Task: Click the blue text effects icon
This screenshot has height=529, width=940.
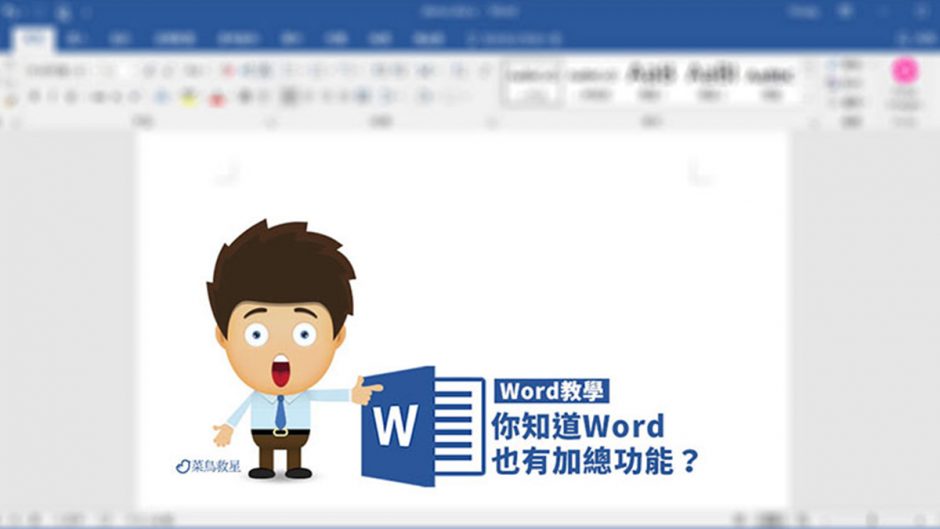Action: [160, 98]
